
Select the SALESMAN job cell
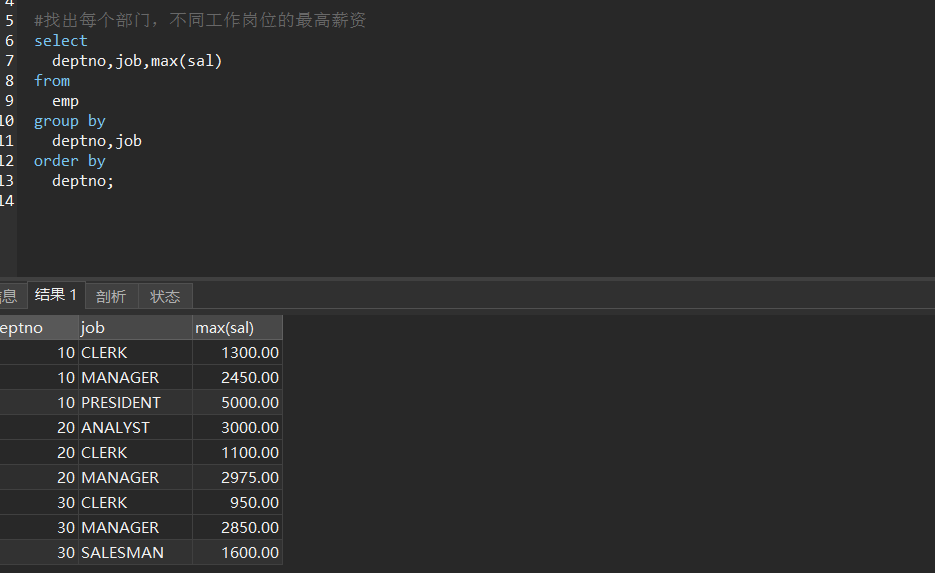point(135,553)
